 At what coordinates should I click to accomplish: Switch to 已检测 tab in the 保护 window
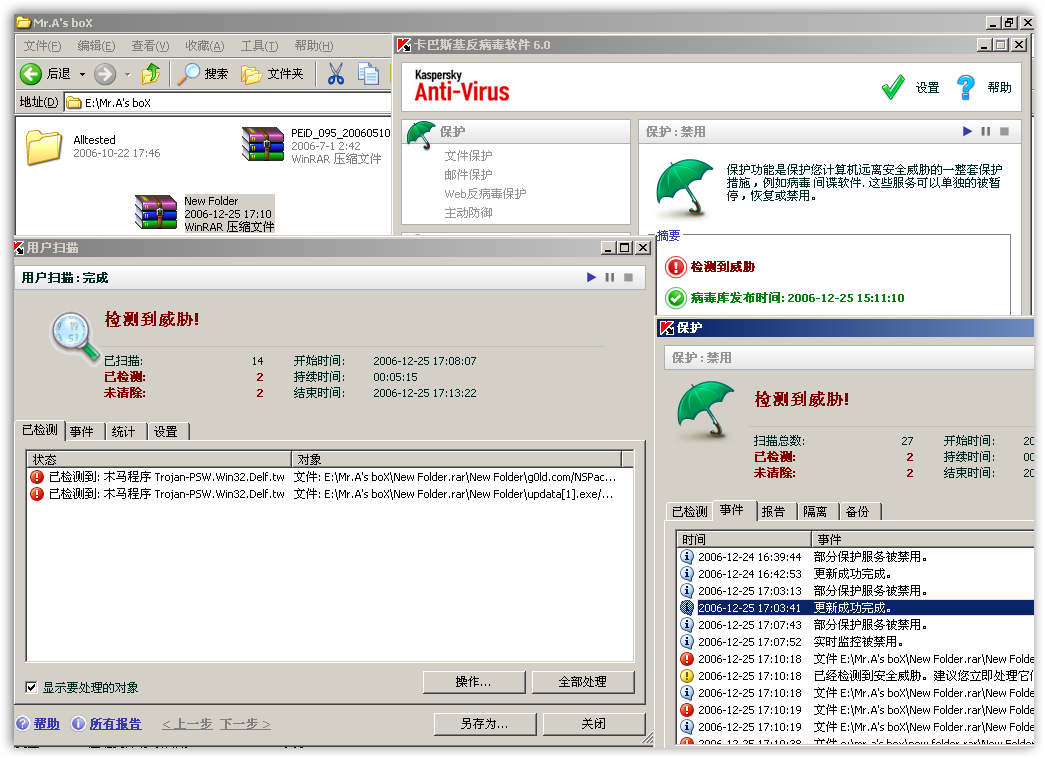(690, 512)
